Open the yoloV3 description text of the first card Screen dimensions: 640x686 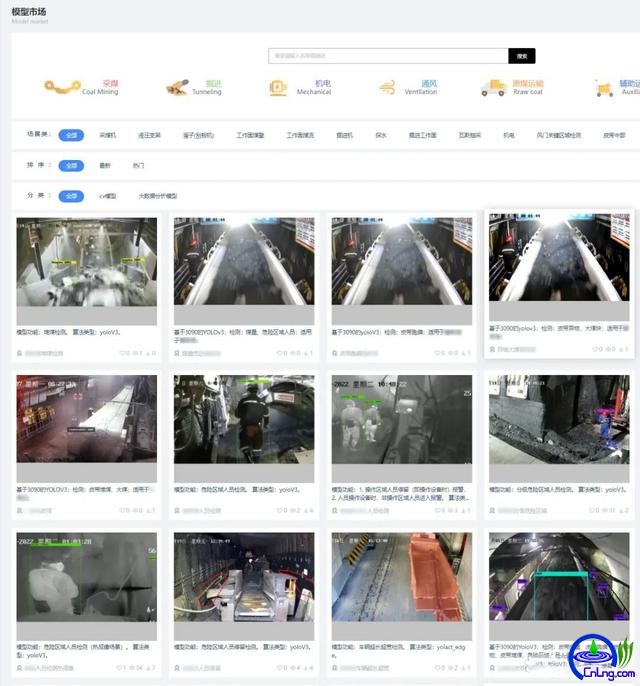[69, 332]
